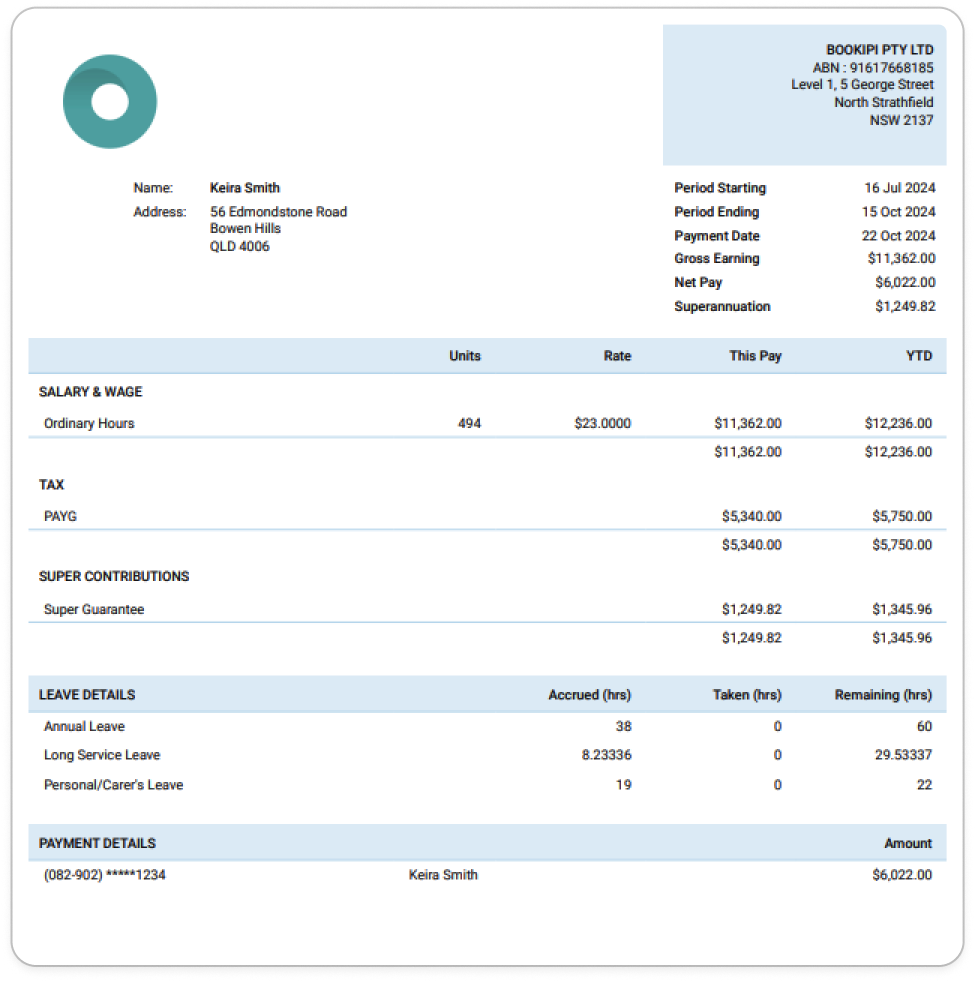Click the teal circular company logo
Image resolution: width=975 pixels, height=981 pixels.
110,100
